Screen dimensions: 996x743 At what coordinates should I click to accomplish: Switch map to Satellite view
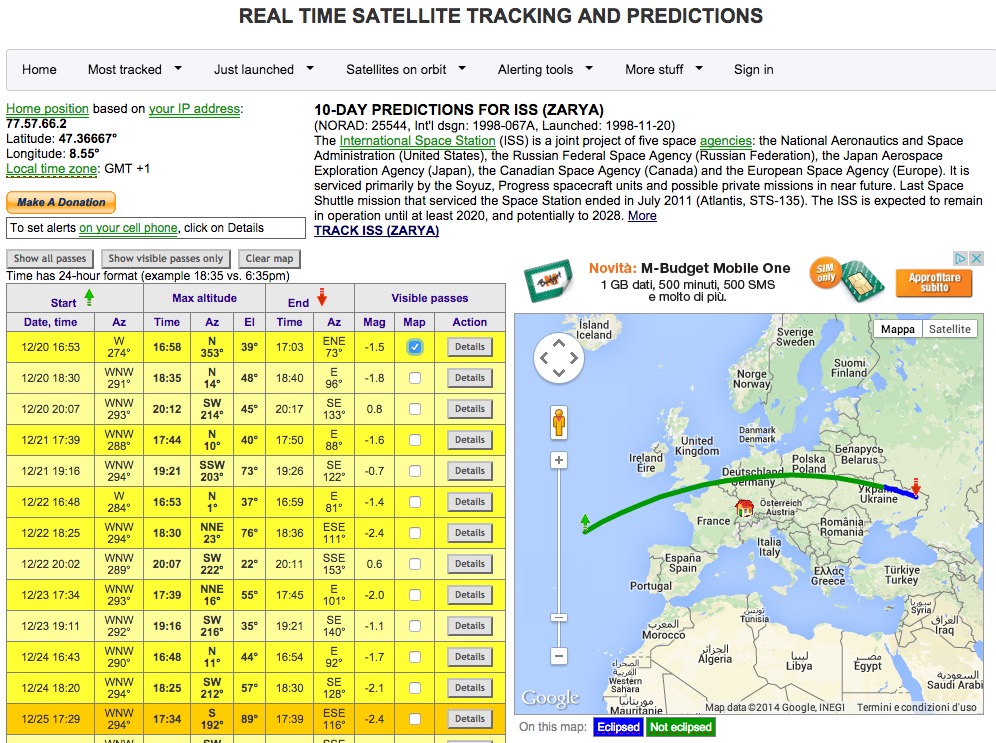[950, 329]
